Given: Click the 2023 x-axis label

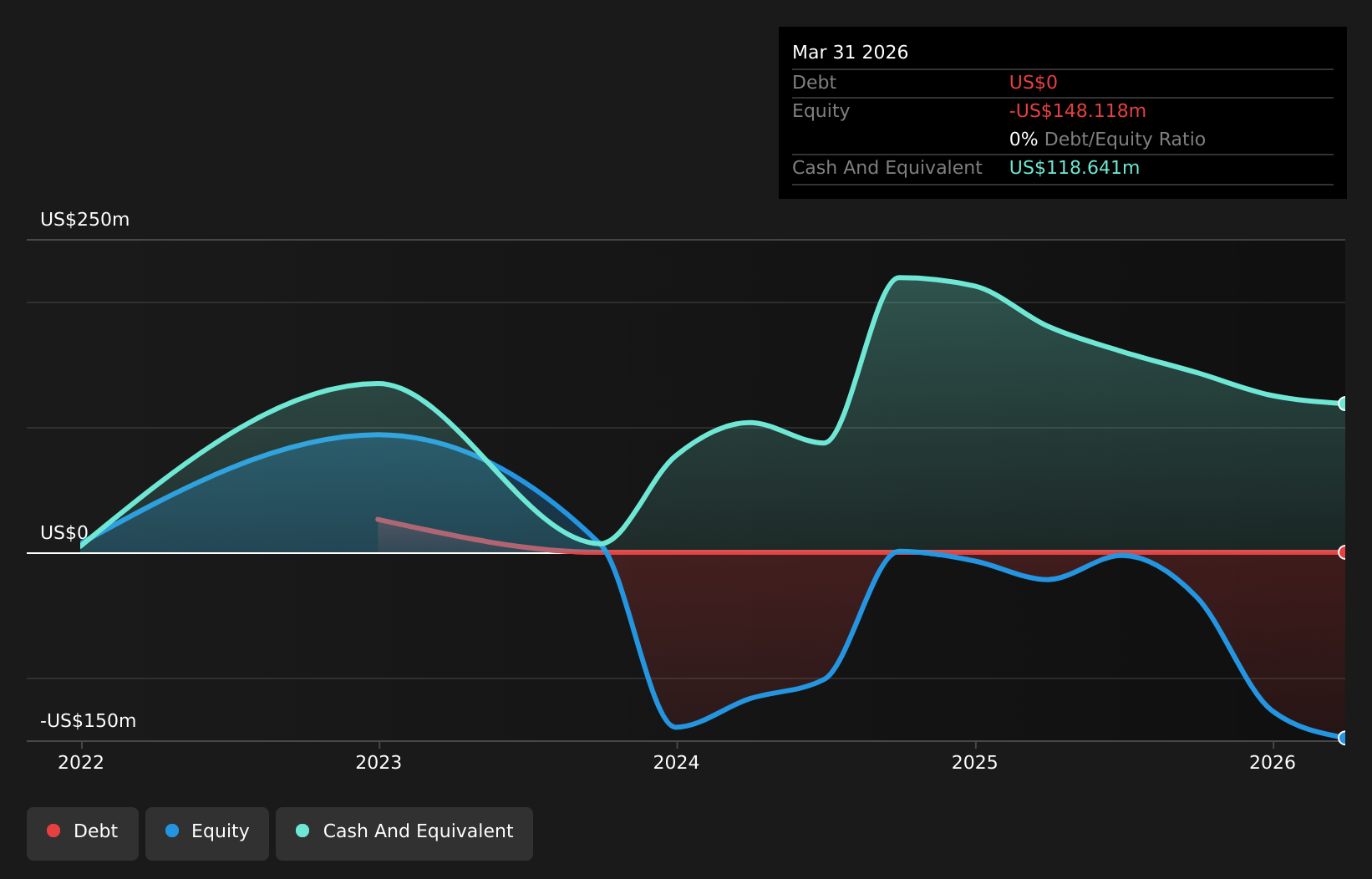Looking at the screenshot, I should coord(379,762).
